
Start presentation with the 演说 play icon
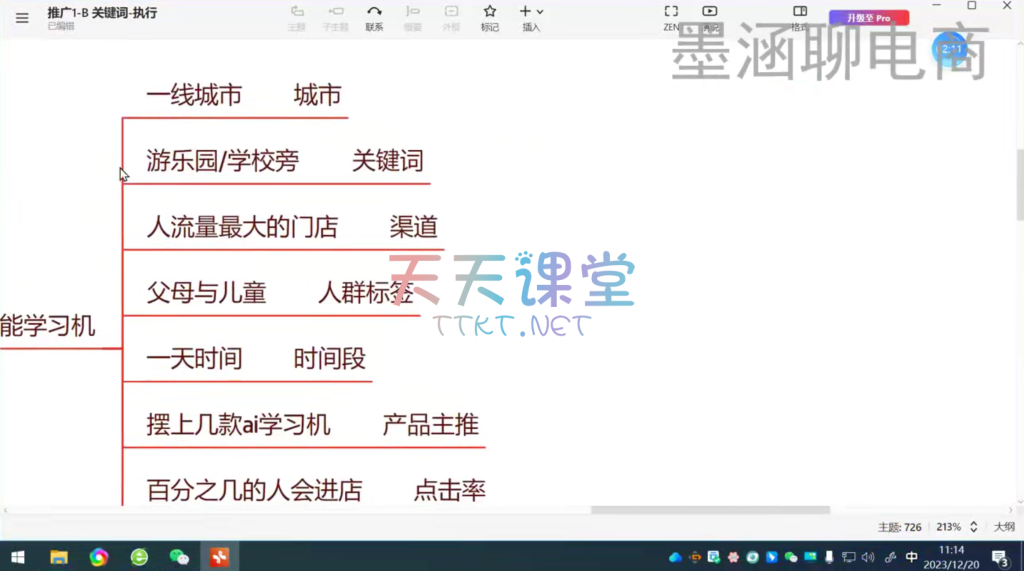tap(709, 12)
